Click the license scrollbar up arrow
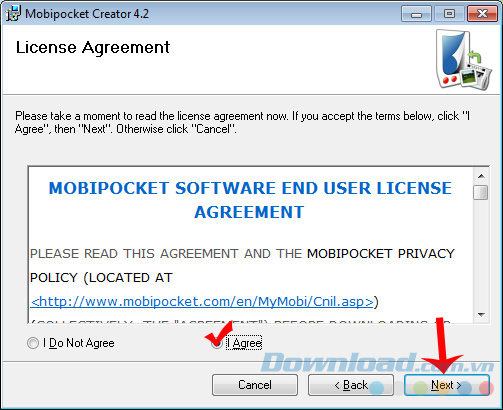This screenshot has height=410, width=503. (481, 176)
